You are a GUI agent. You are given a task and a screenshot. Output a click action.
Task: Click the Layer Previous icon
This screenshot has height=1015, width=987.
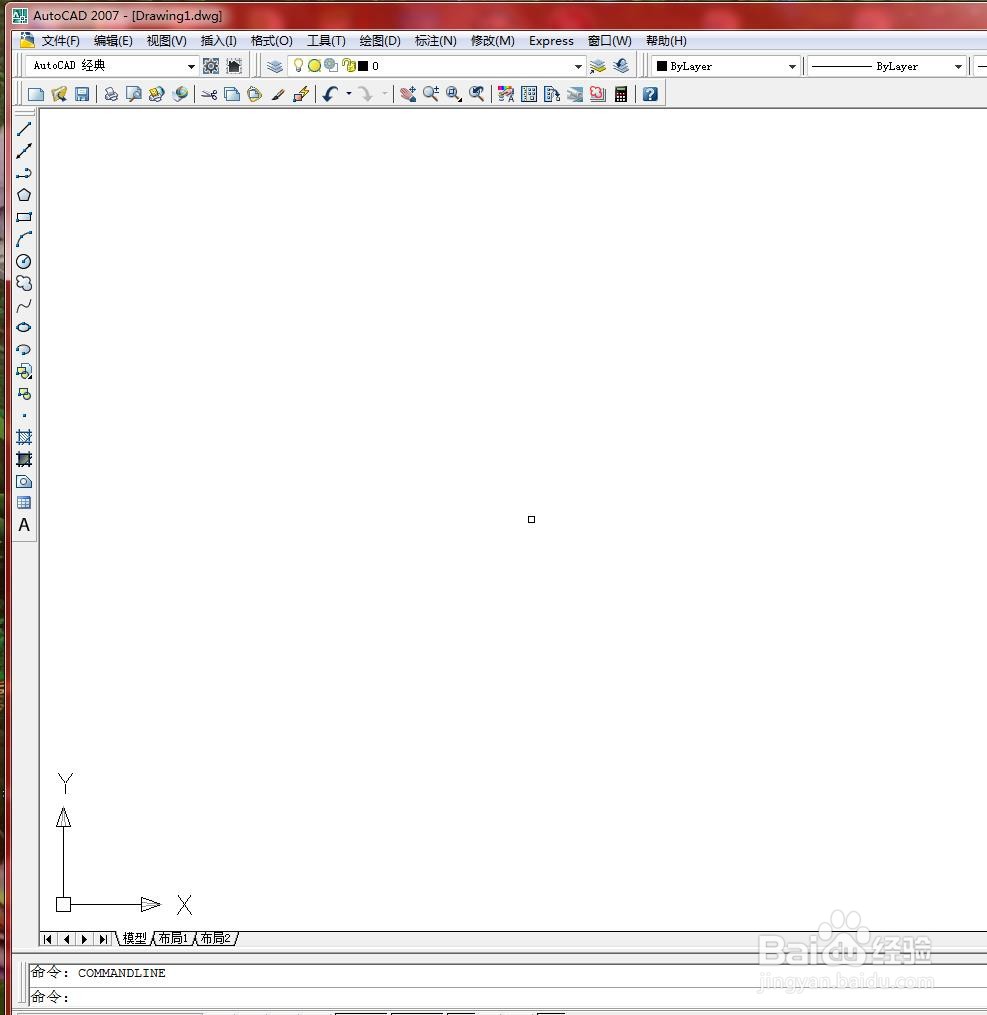coord(621,66)
